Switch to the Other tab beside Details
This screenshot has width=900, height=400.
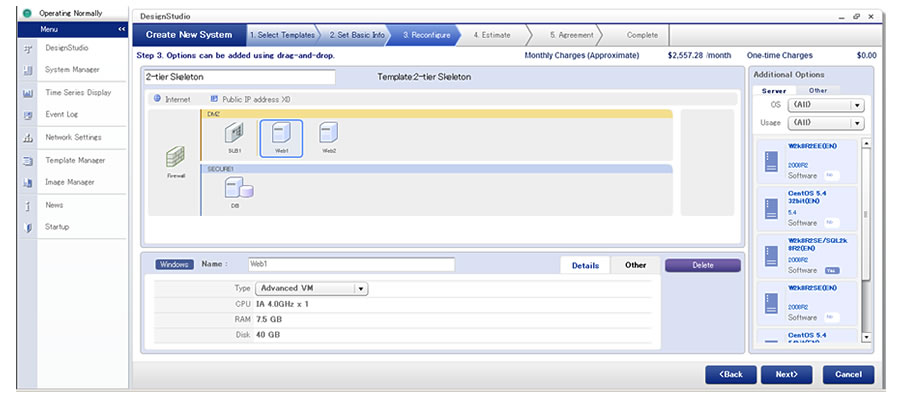(x=635, y=265)
